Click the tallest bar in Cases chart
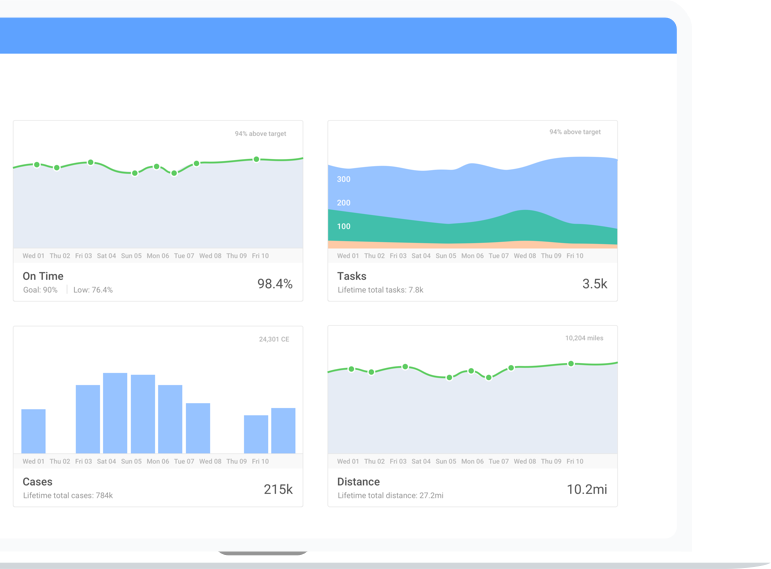The image size is (771, 569). coord(115,413)
